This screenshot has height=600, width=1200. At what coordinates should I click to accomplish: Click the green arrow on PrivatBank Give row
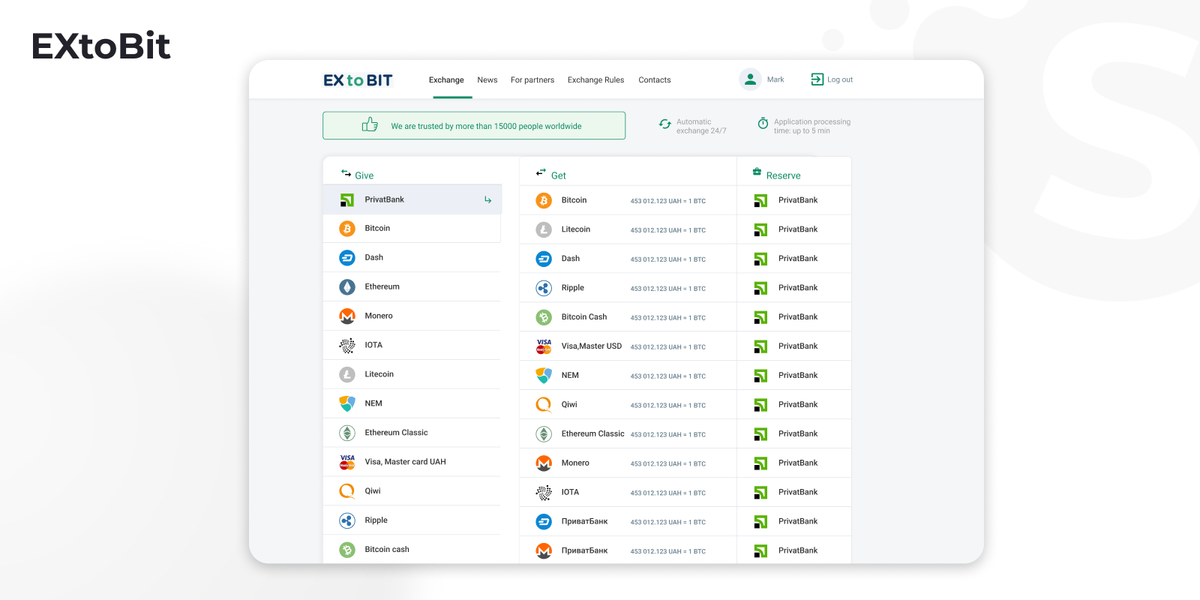[x=488, y=200]
